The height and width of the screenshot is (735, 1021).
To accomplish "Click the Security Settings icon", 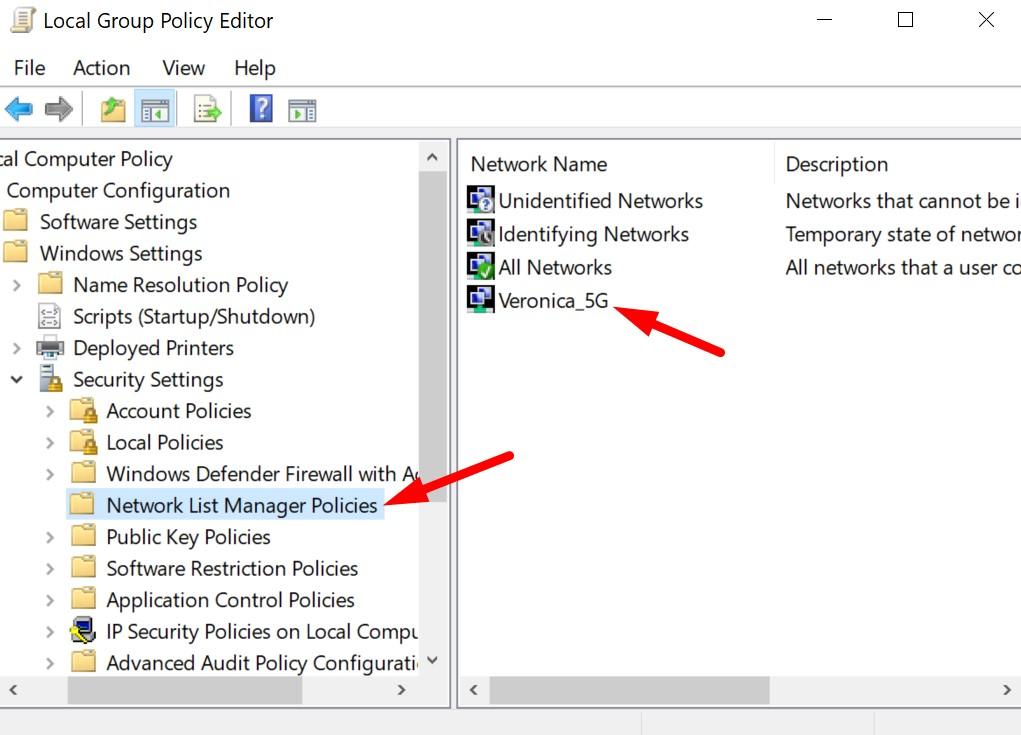I will pyautogui.click(x=50, y=378).
